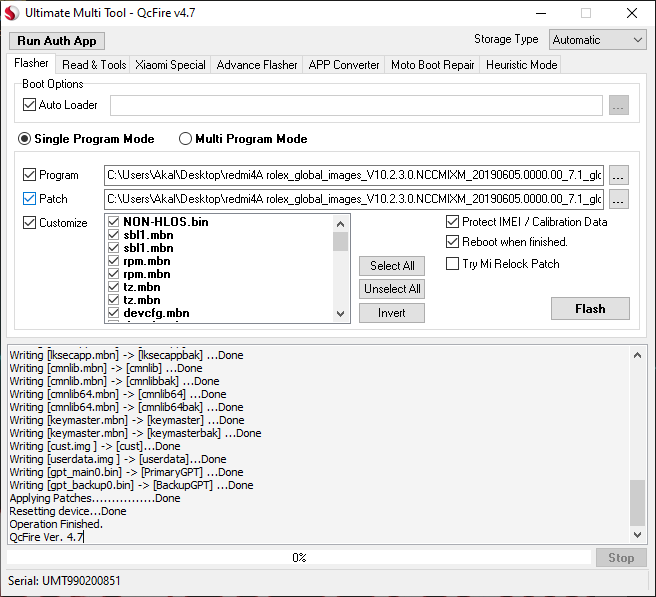Toggle the Program checkbox
This screenshot has height=597, width=656.
pos(29,174)
